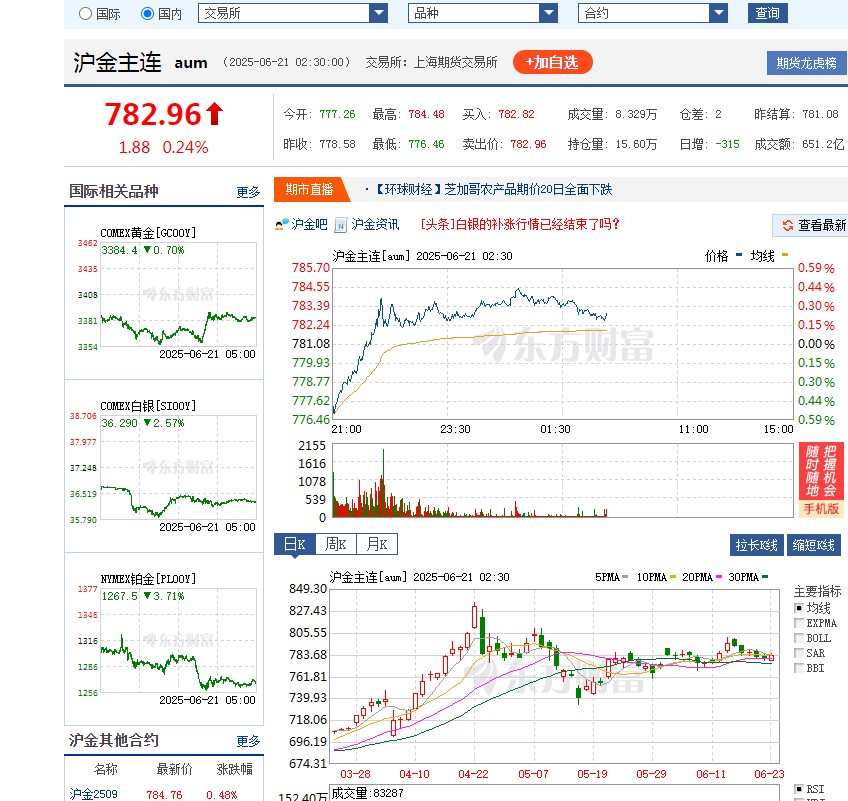Select the 国内 radio button
Viewport: 848px width, 801px height.
point(147,14)
